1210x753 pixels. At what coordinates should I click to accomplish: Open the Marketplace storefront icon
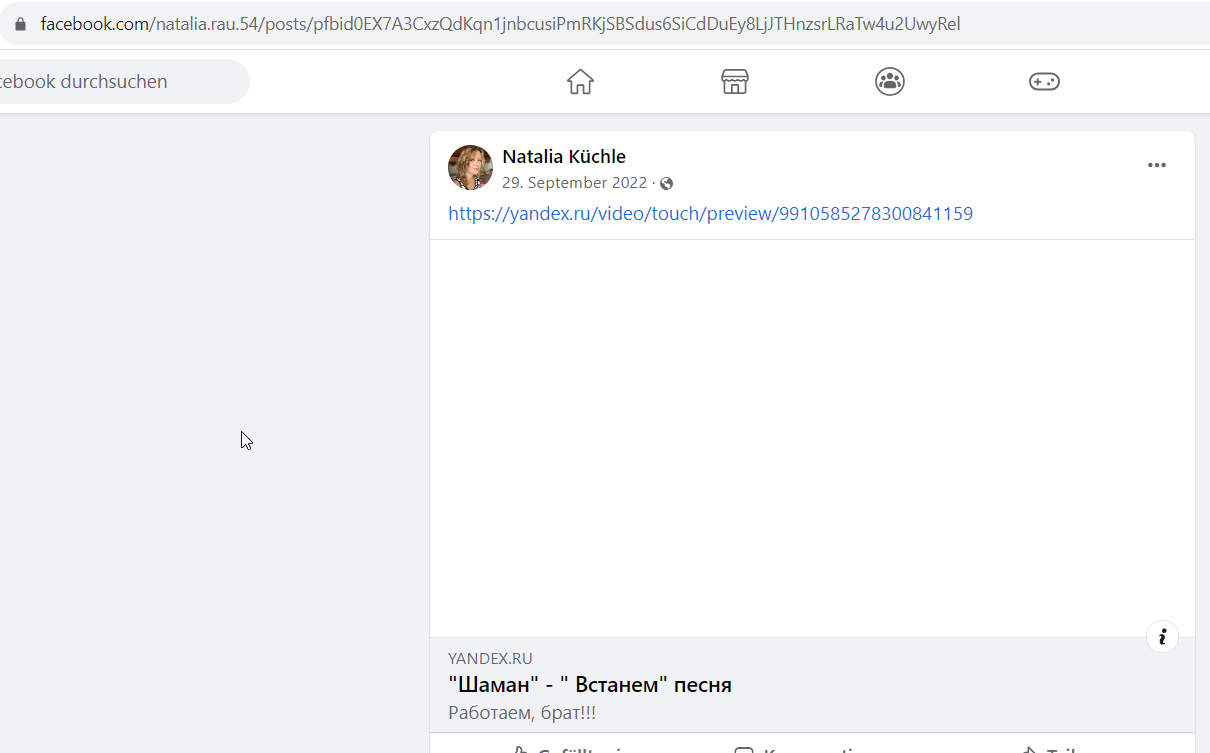tap(735, 82)
